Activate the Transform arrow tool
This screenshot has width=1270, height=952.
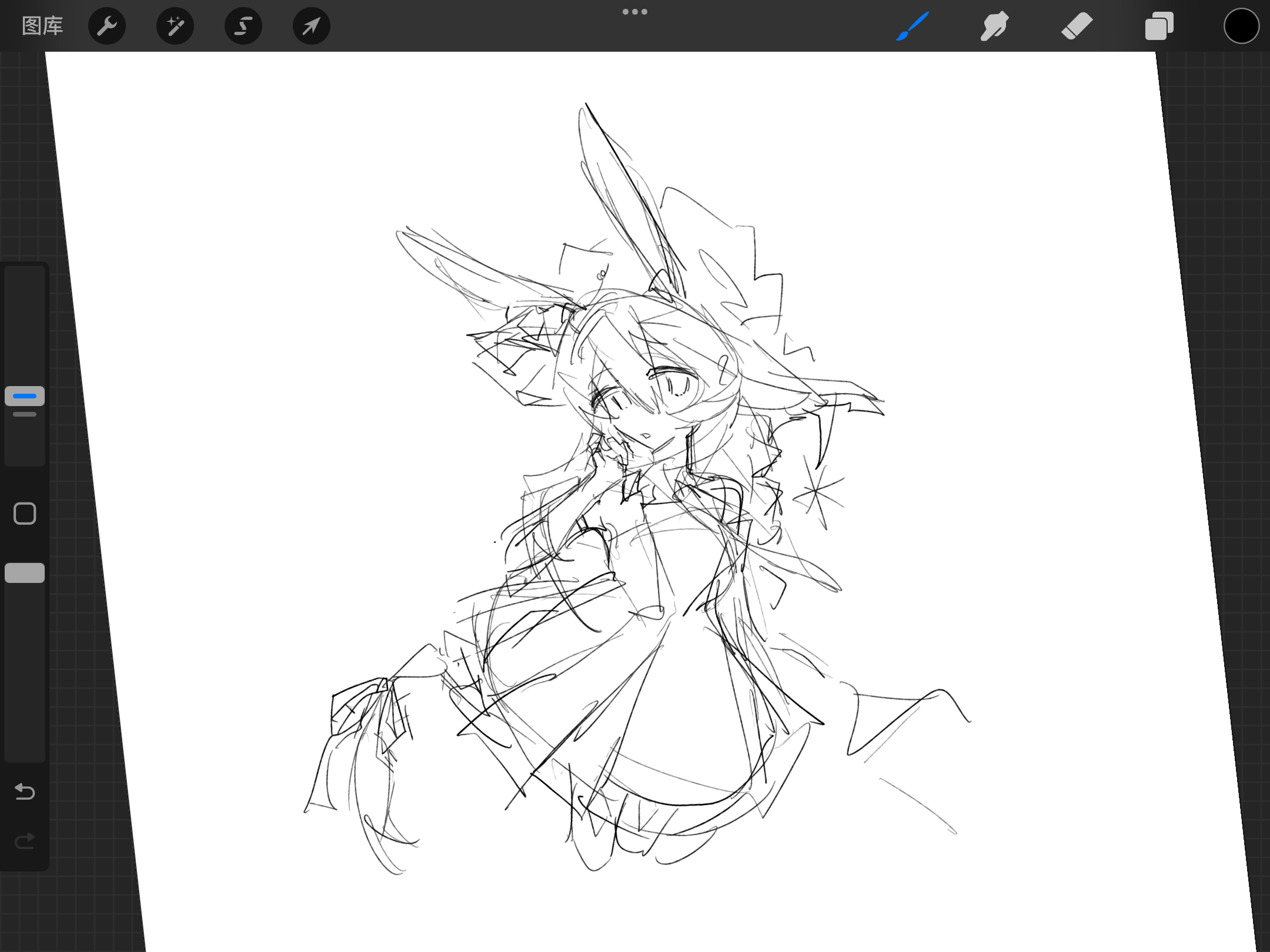312,26
